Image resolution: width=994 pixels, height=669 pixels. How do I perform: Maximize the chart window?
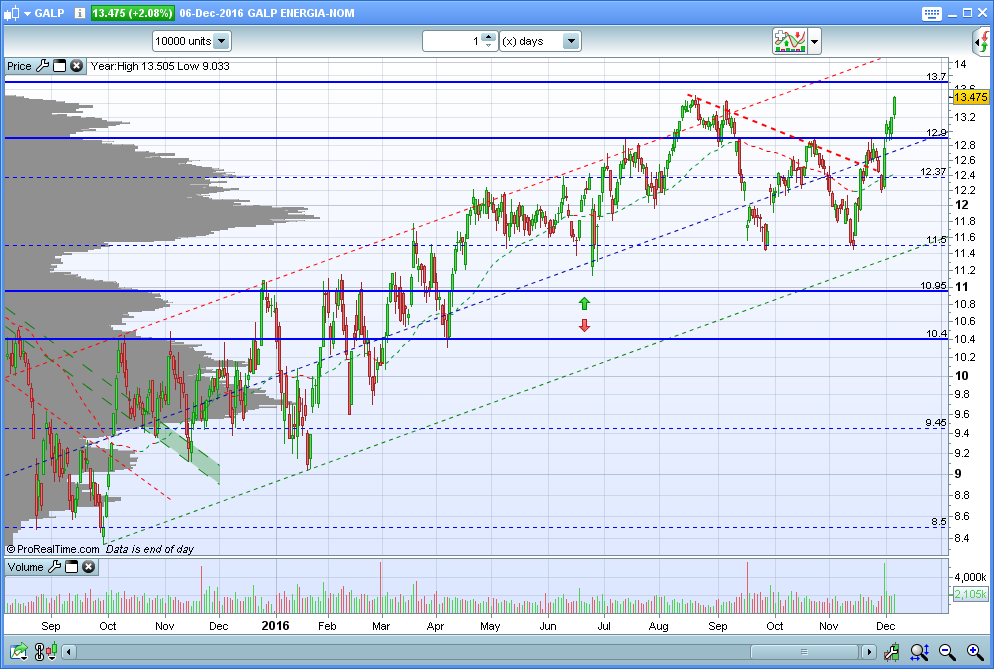click(x=967, y=13)
